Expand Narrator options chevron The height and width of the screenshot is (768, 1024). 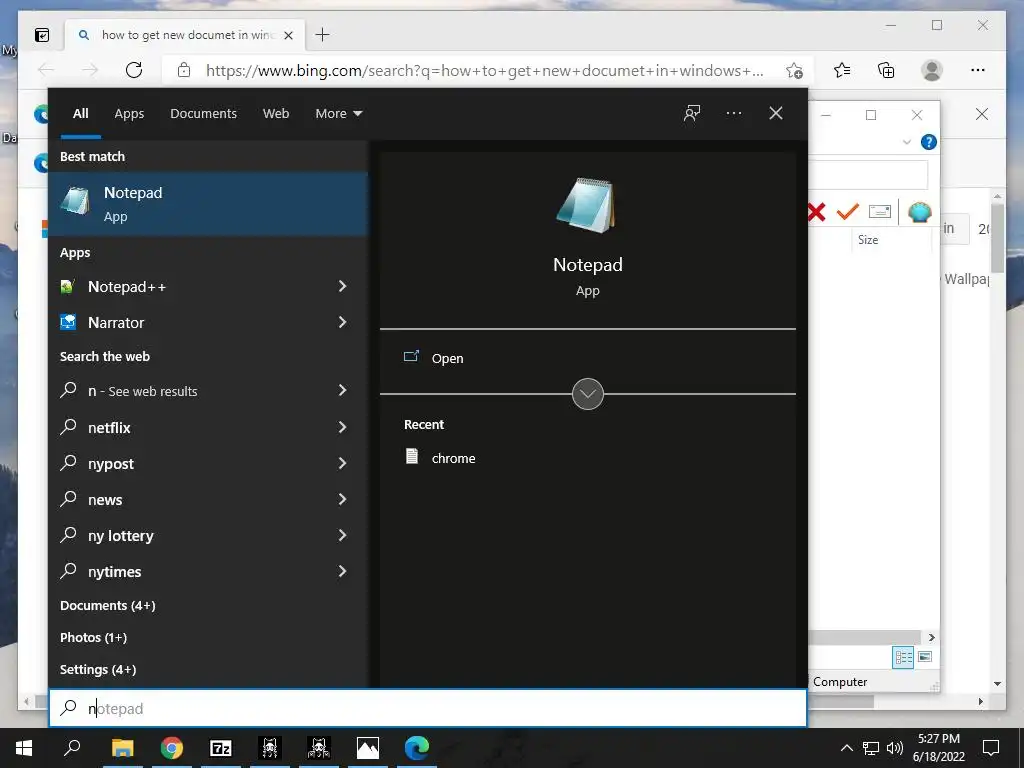(342, 323)
